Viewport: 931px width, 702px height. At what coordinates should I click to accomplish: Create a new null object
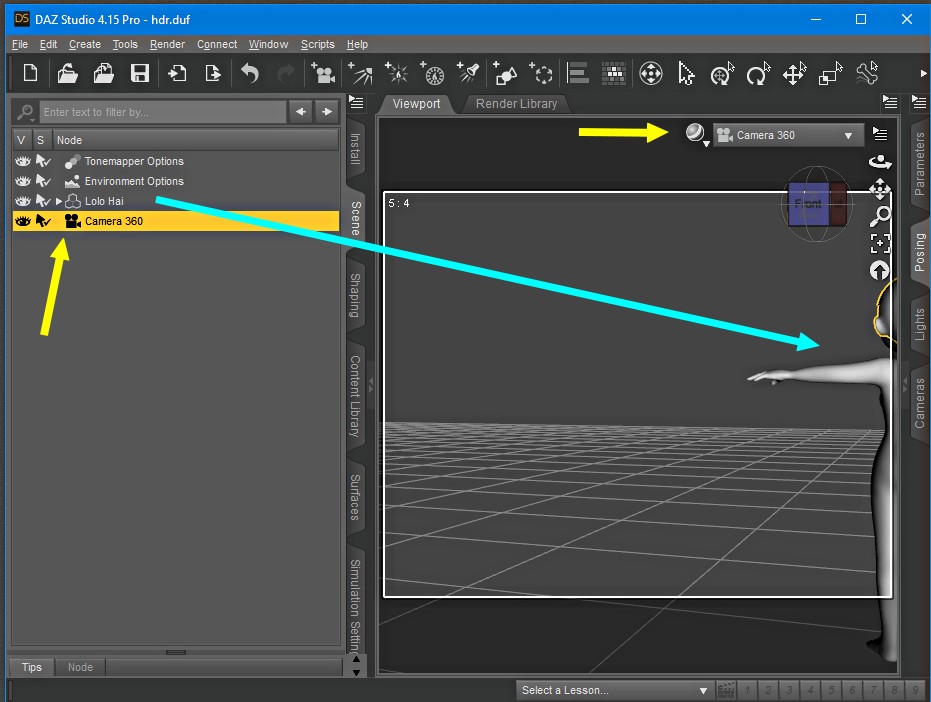(541, 74)
